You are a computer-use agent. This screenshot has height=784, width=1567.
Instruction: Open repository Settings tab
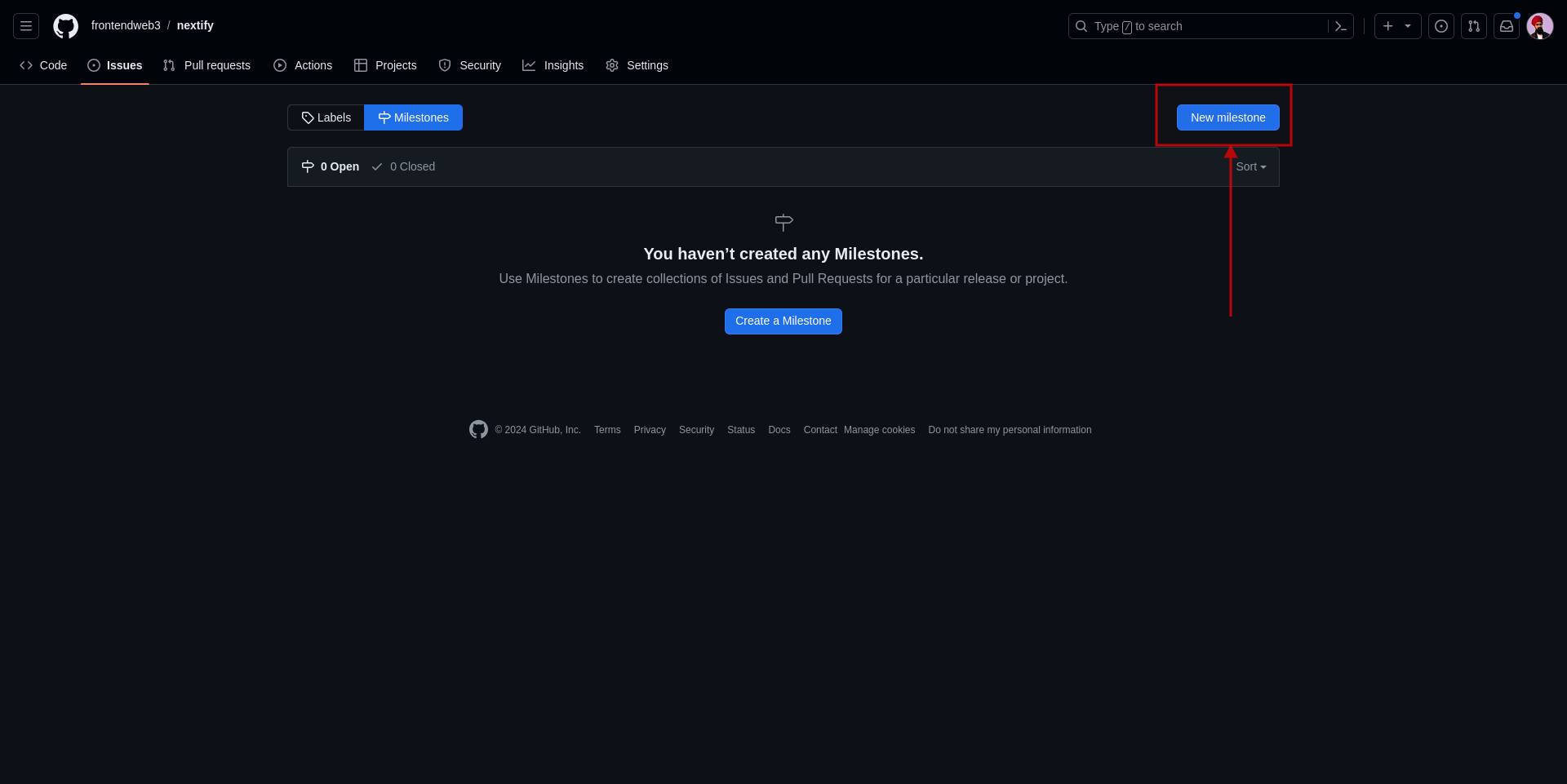point(637,65)
